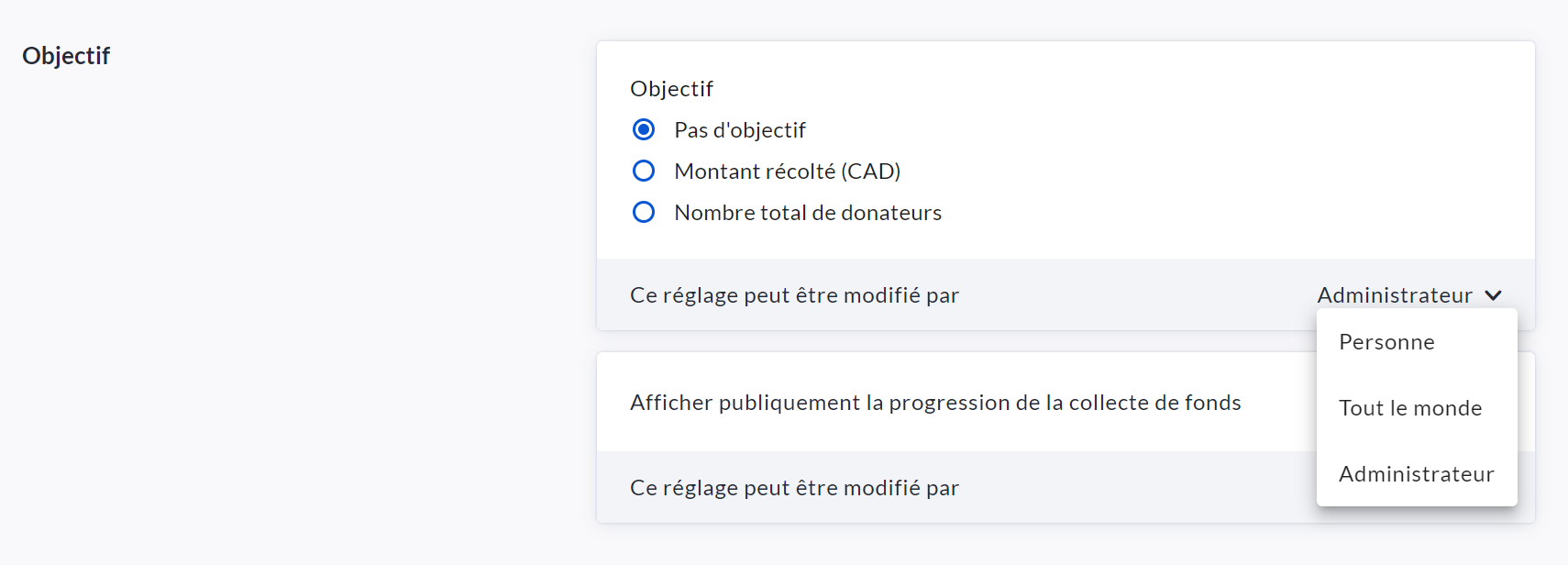Select the "Montant récolté (CAD)" radio circle
The height and width of the screenshot is (565, 1568).
644,171
